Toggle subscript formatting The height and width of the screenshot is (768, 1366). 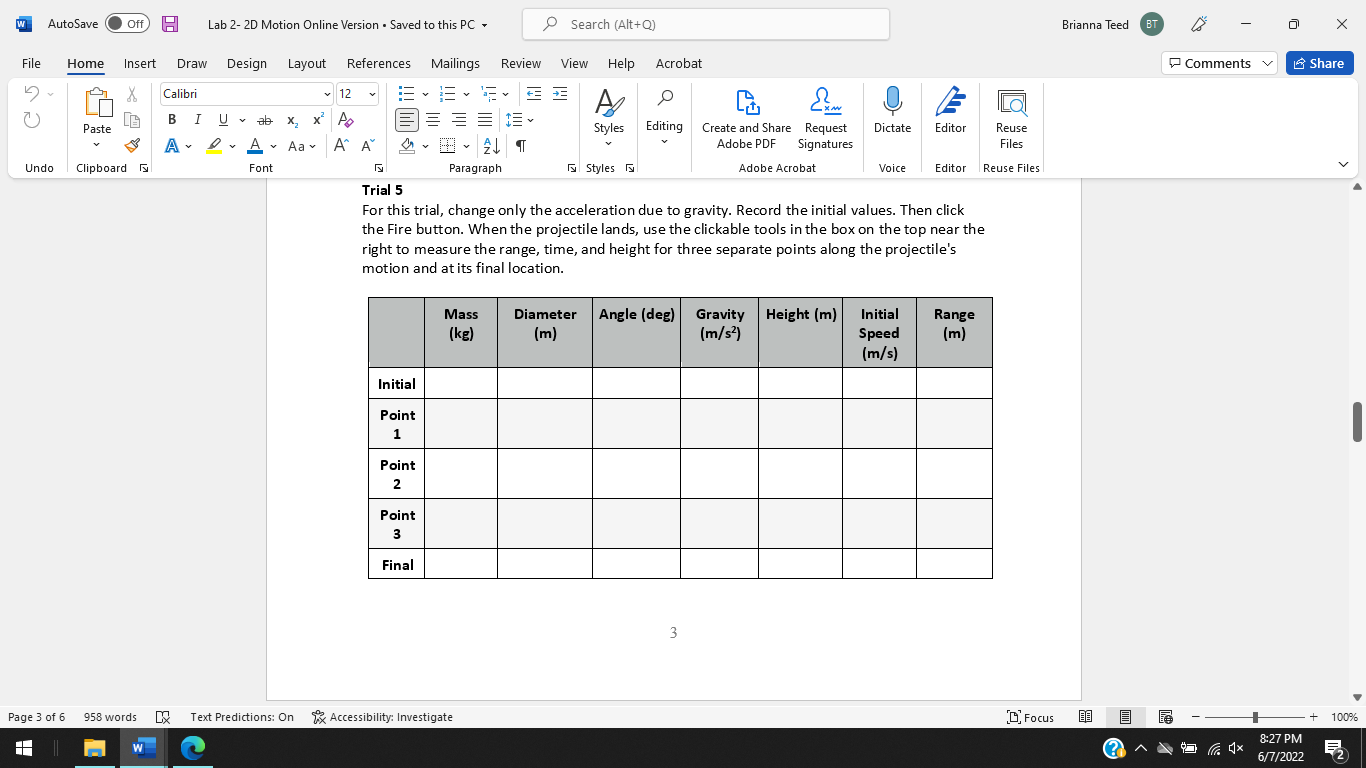(292, 119)
